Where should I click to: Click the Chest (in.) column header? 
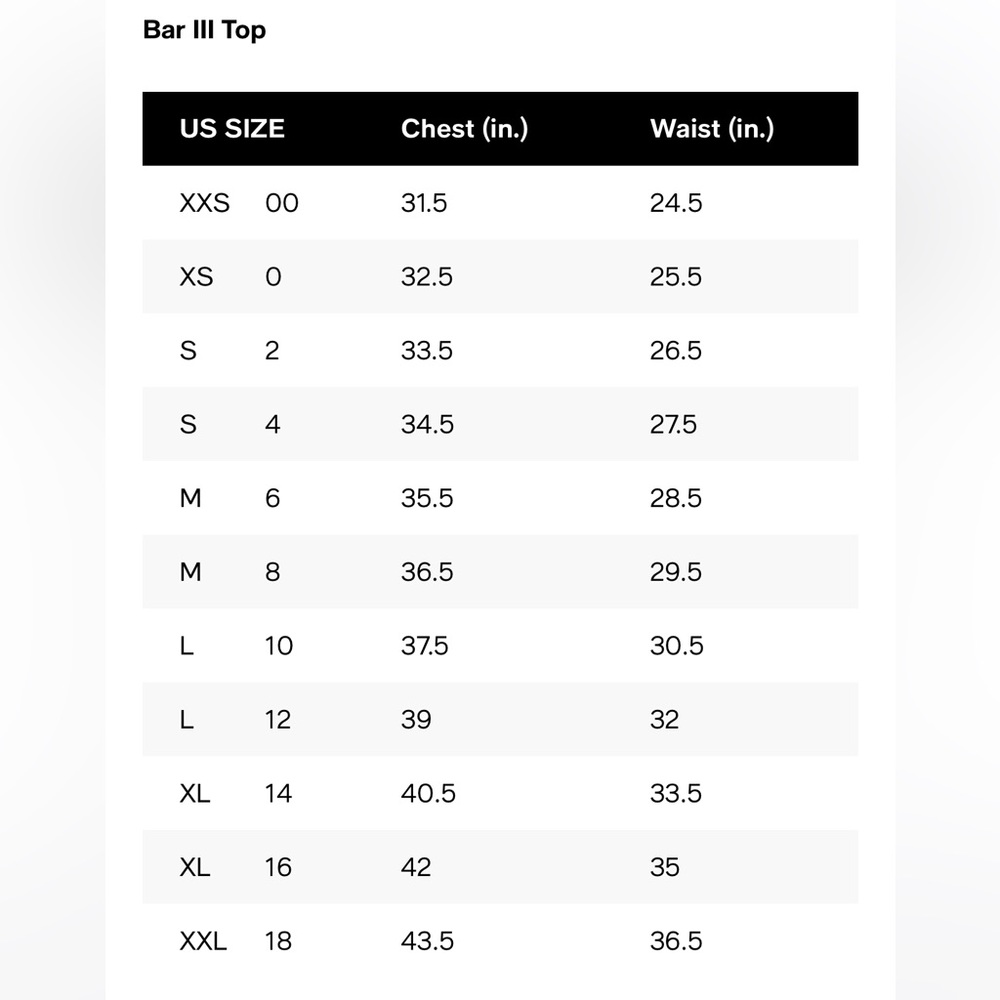464,129
